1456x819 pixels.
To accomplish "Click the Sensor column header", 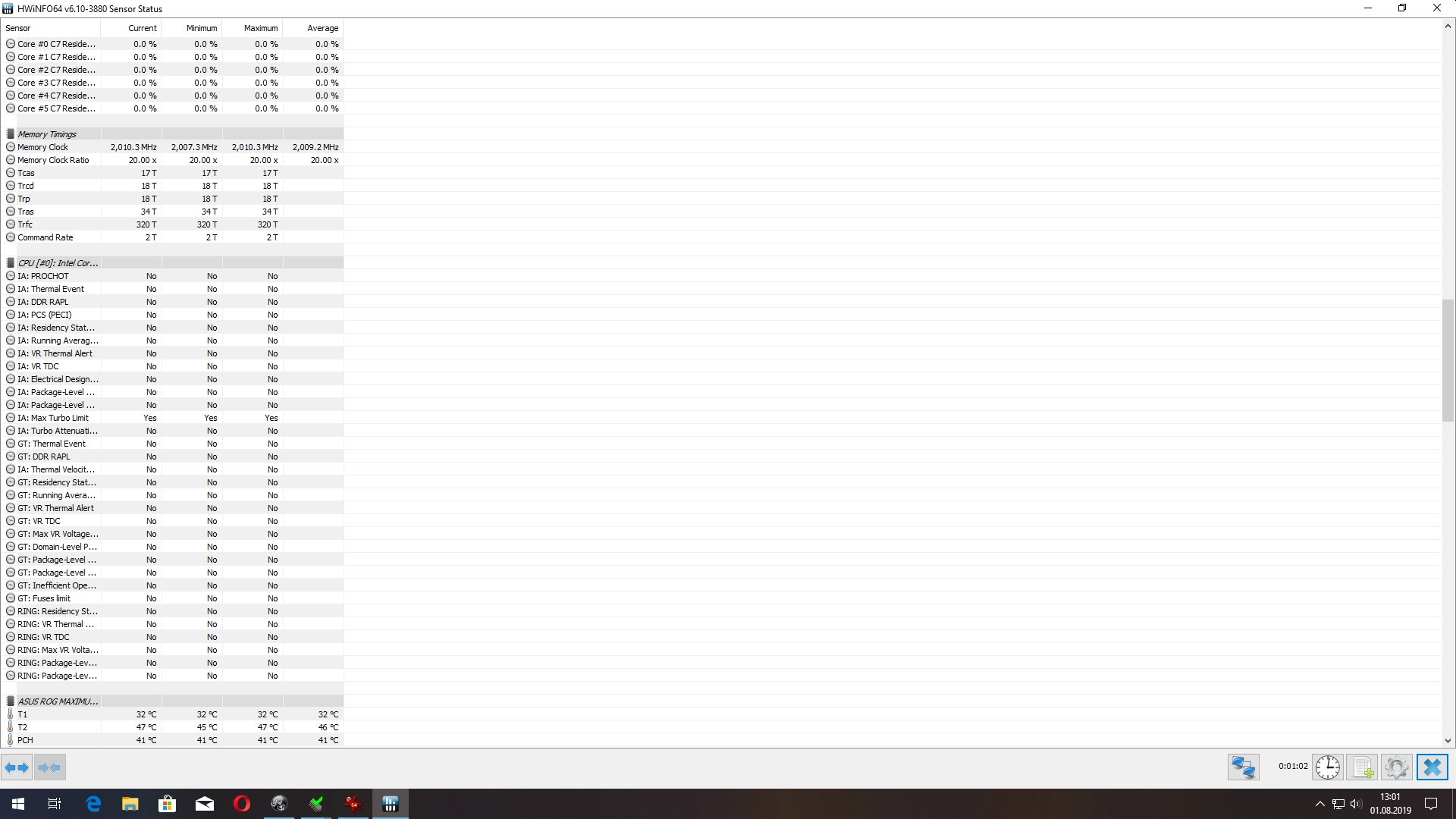I will pos(52,28).
